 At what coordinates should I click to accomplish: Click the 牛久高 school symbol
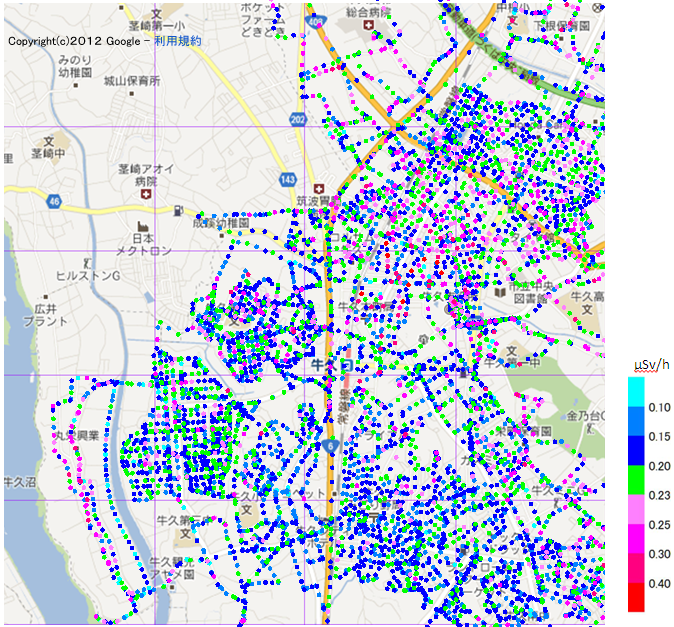[587, 309]
